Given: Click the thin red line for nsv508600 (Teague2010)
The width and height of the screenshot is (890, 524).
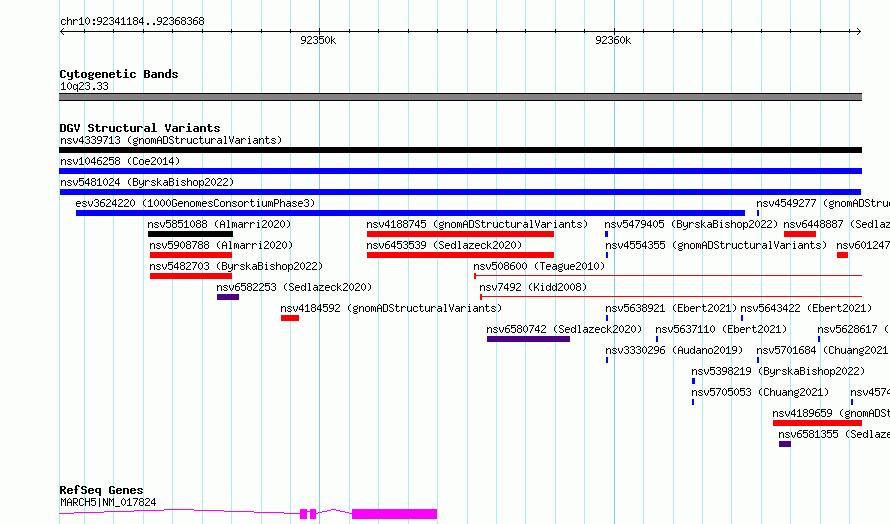Looking at the screenshot, I should (668, 276).
